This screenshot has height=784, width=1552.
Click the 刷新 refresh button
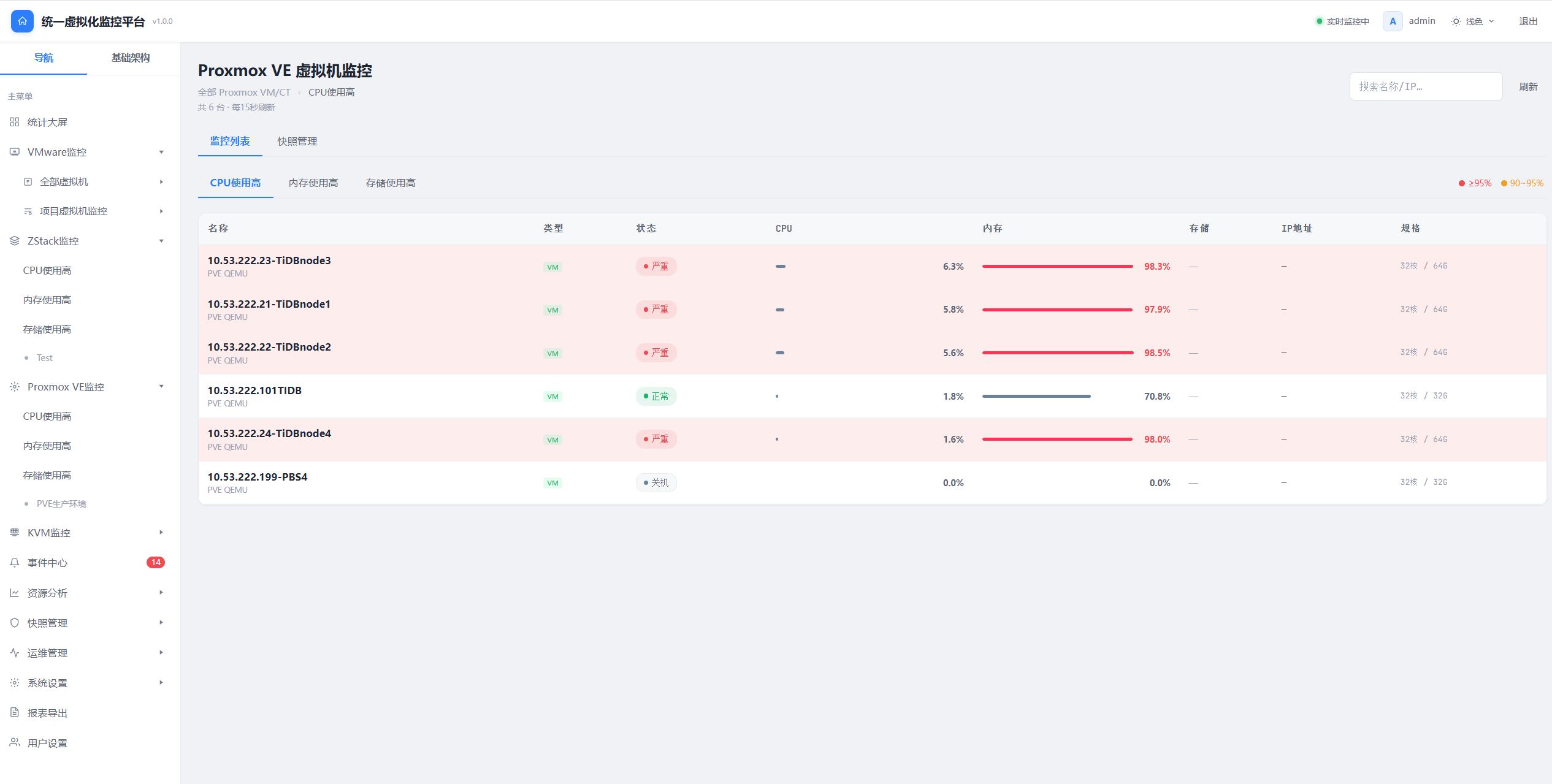pos(1528,86)
